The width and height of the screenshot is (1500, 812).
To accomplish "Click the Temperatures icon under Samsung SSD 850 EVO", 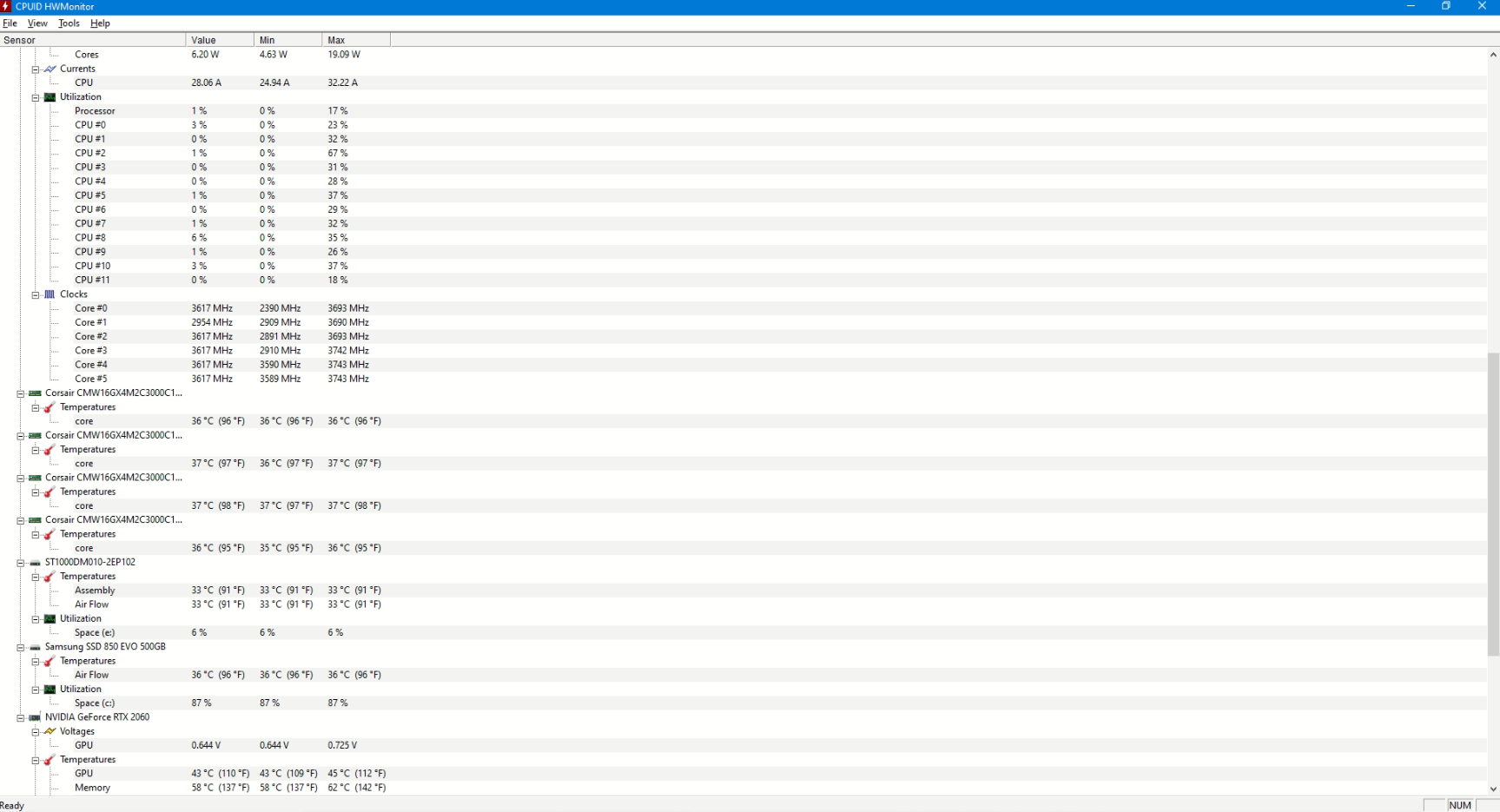I will 50,661.
